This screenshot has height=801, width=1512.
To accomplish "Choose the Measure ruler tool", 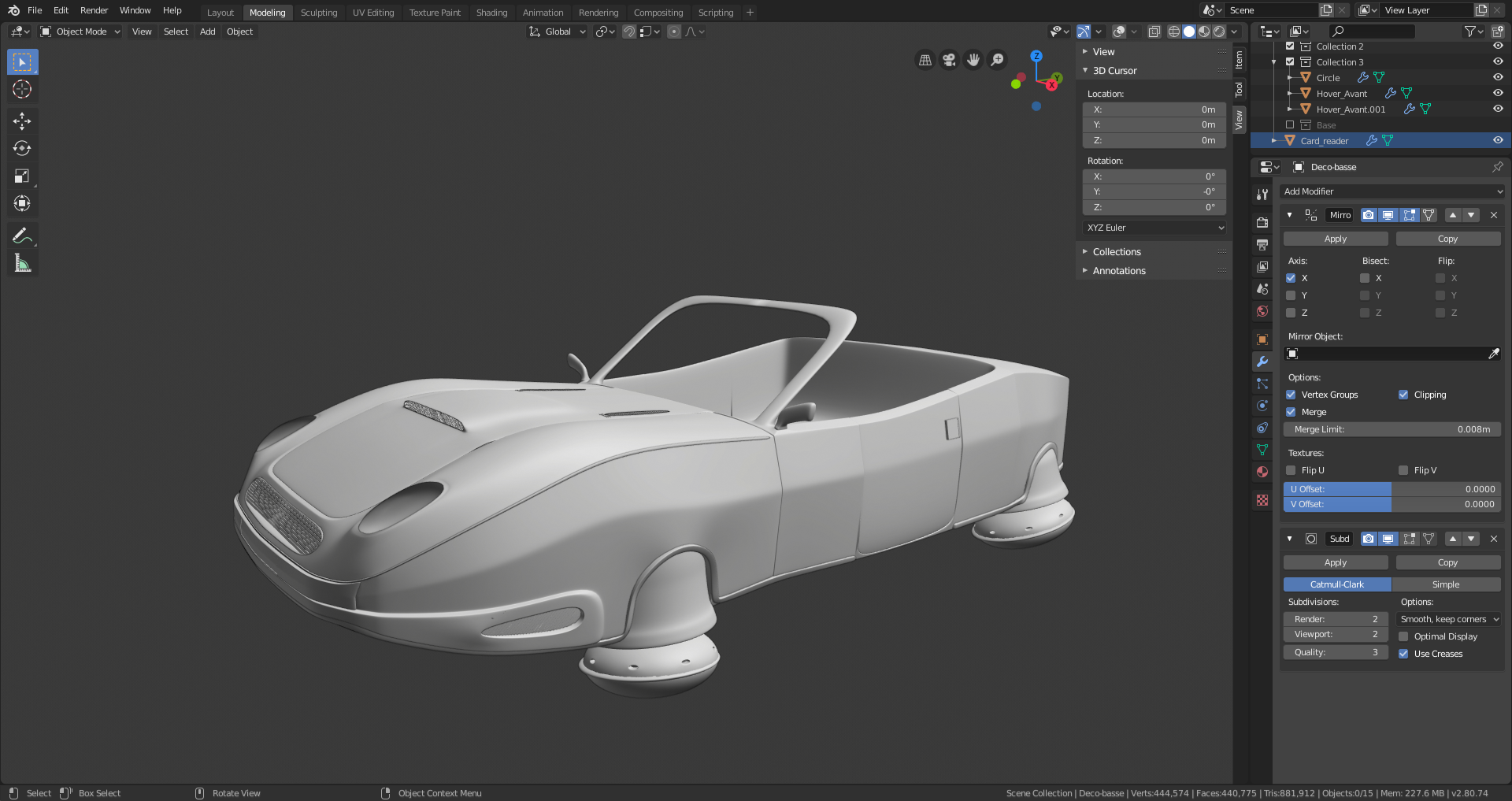I will (x=22, y=264).
